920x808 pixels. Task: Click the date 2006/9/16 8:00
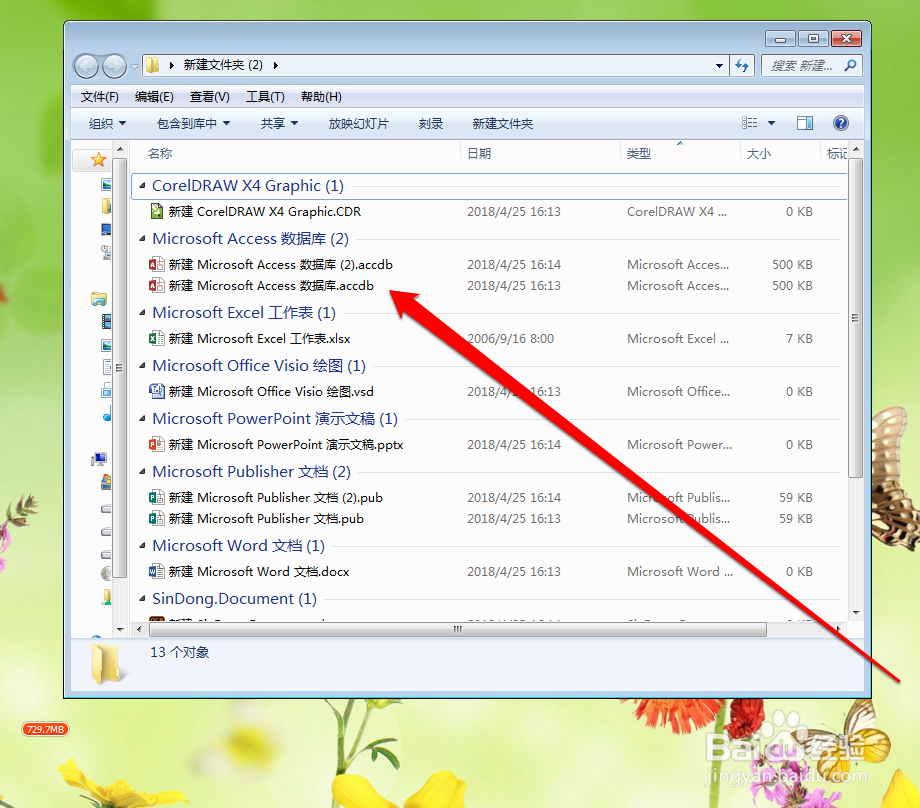pos(510,339)
